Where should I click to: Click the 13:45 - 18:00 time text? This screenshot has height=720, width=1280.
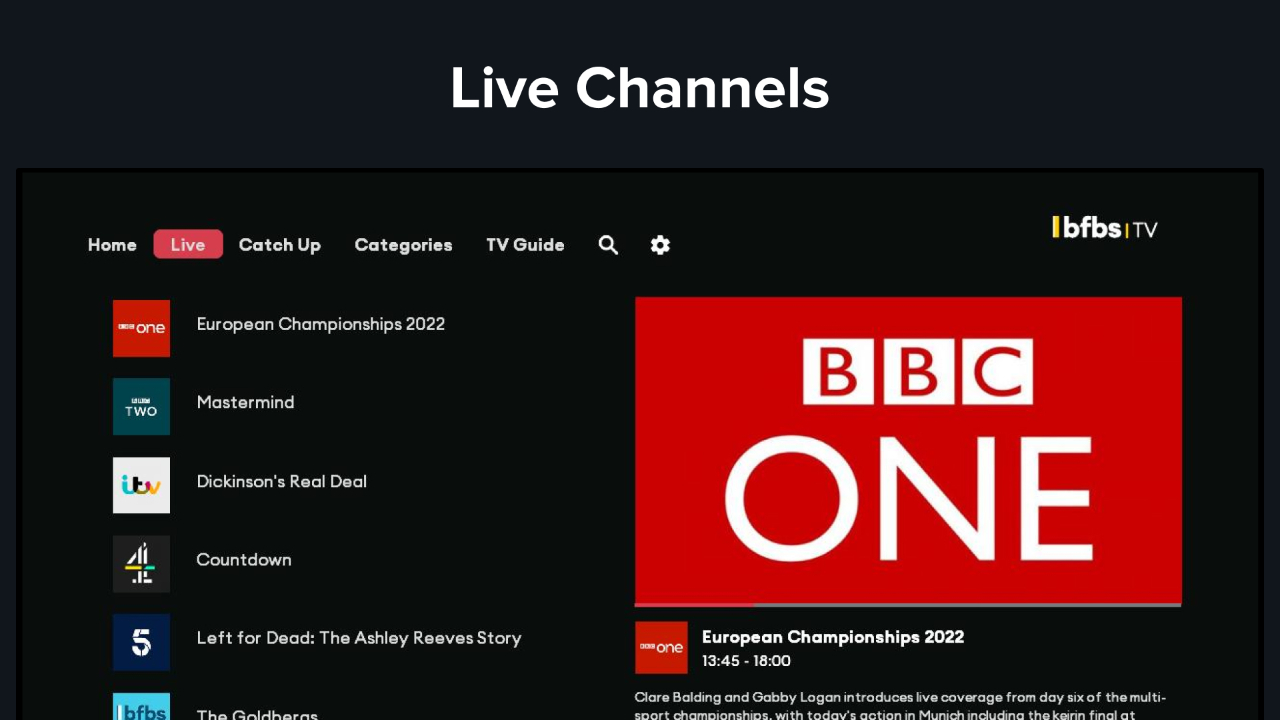[746, 661]
